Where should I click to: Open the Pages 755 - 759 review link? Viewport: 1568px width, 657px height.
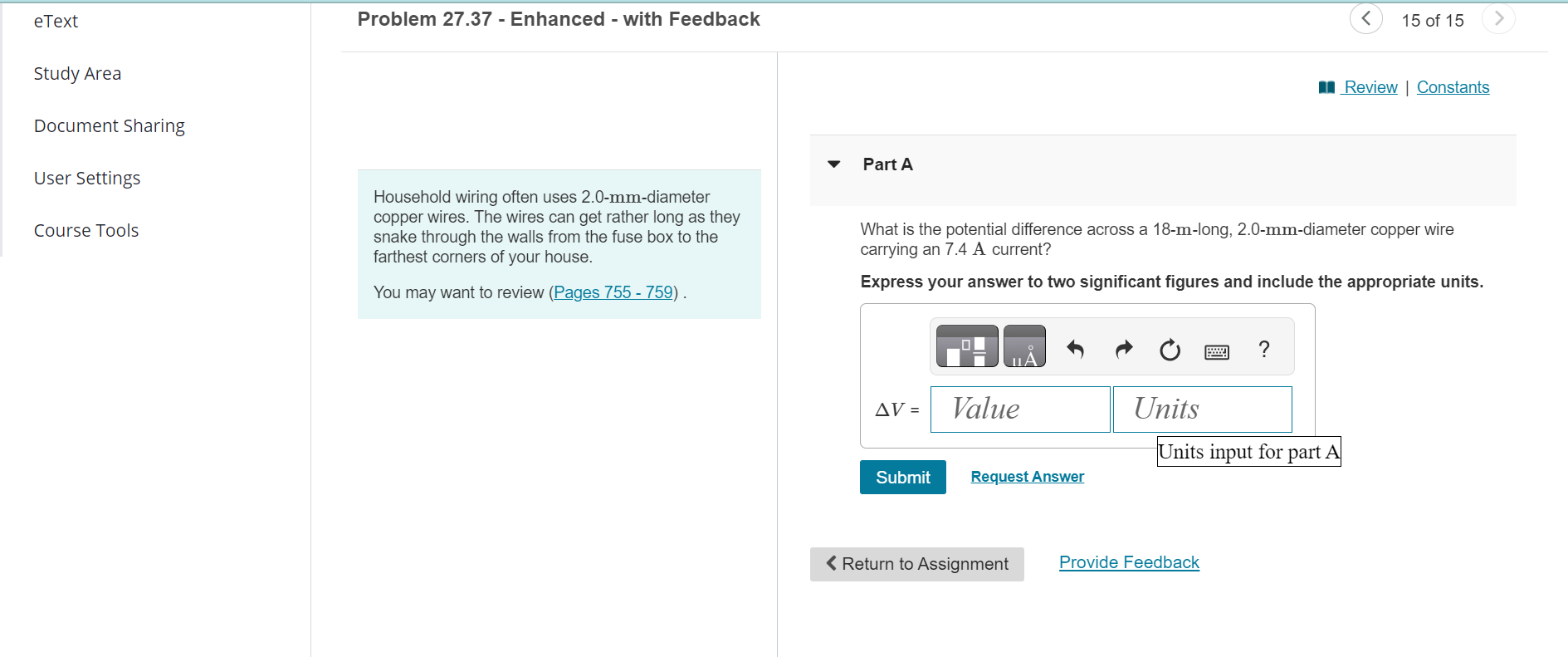(x=613, y=292)
